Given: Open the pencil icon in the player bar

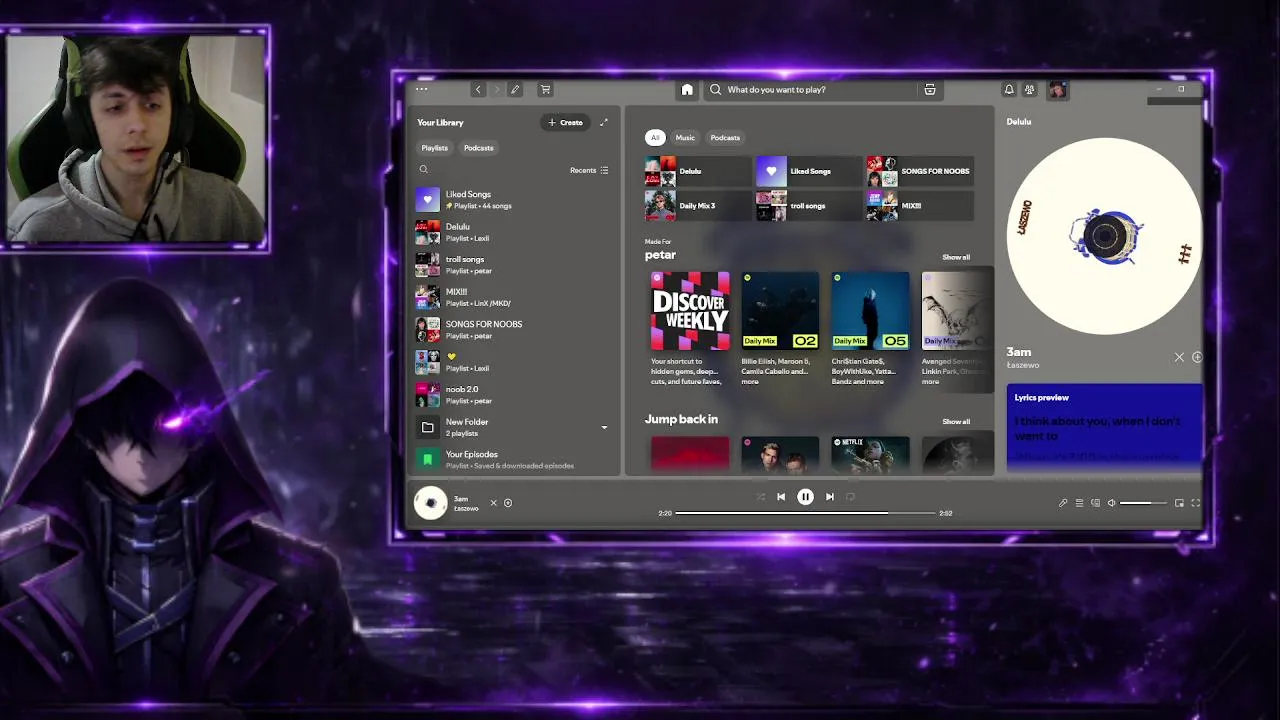Looking at the screenshot, I should 1063,503.
